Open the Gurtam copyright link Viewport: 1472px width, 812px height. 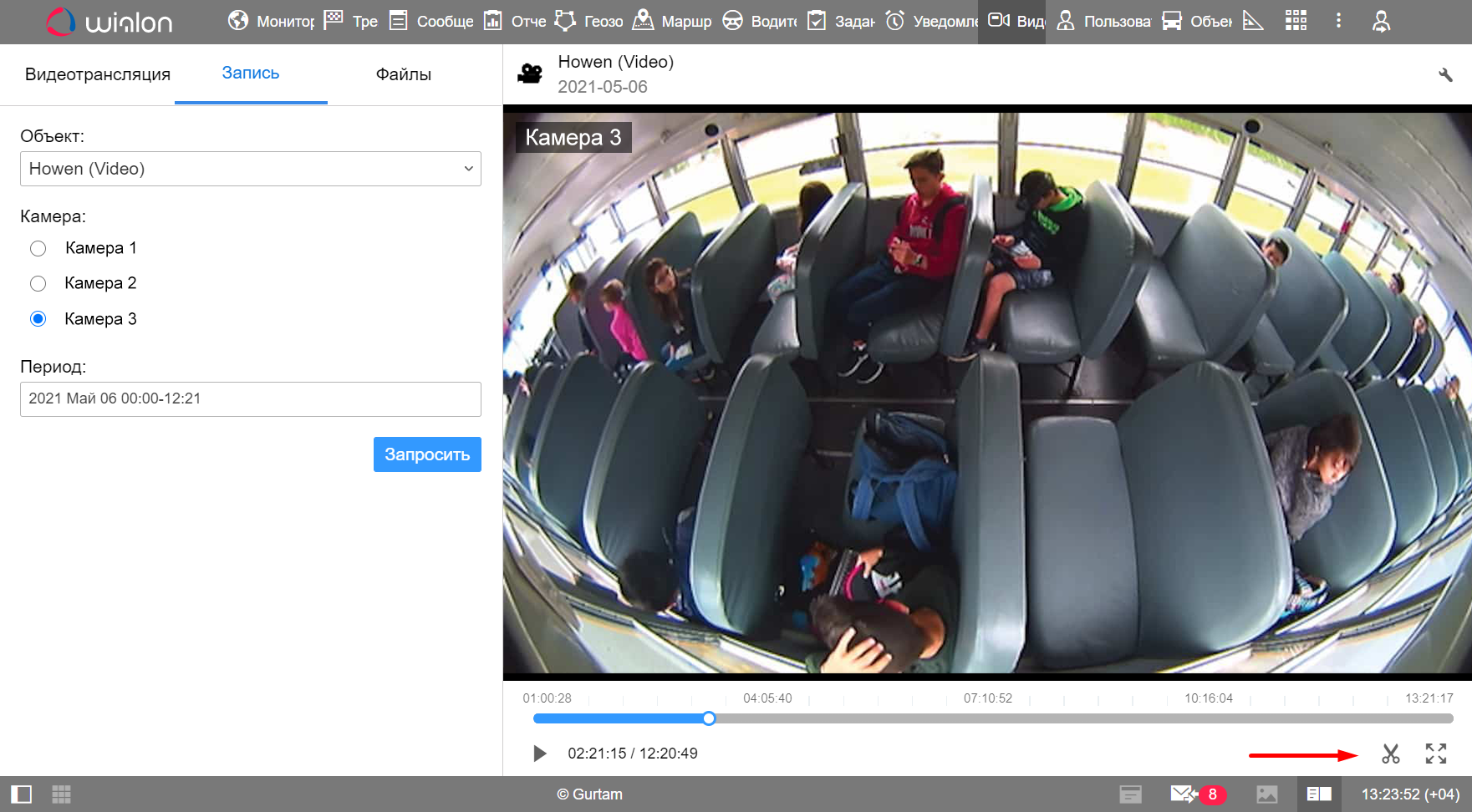590,794
